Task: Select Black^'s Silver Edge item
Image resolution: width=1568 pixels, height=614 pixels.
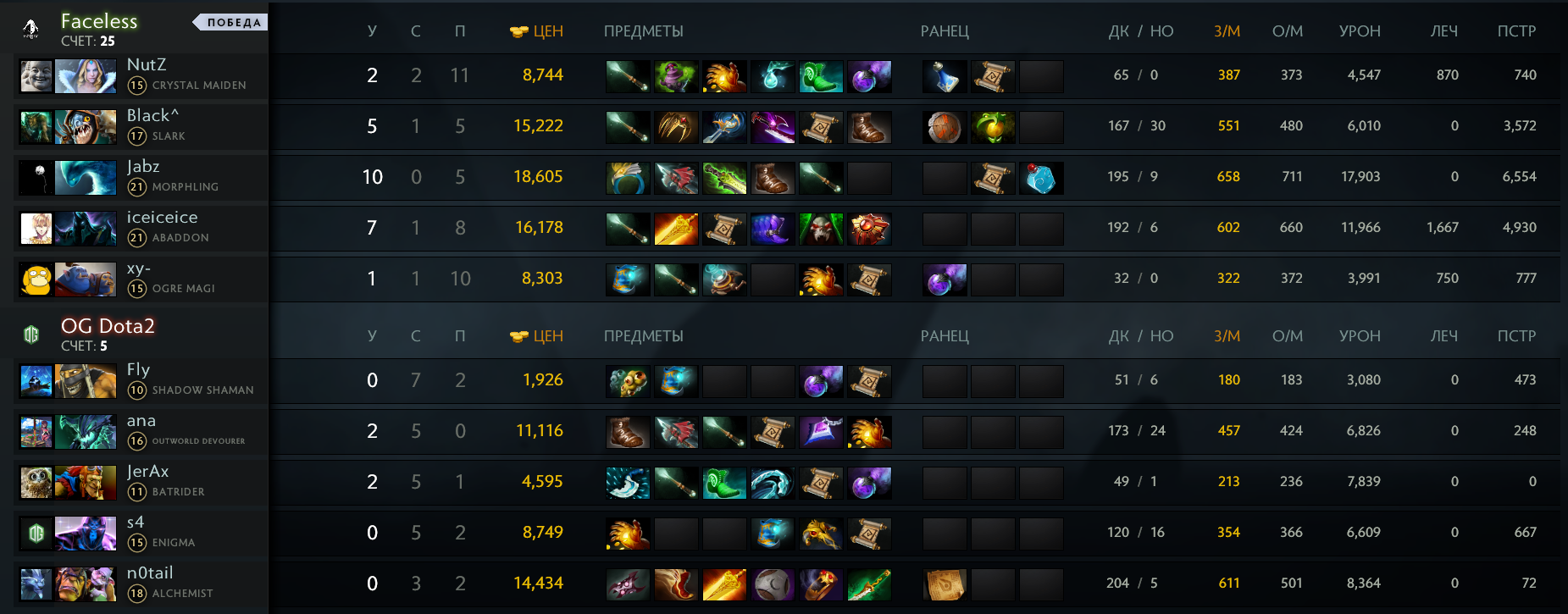Action: coord(773,127)
